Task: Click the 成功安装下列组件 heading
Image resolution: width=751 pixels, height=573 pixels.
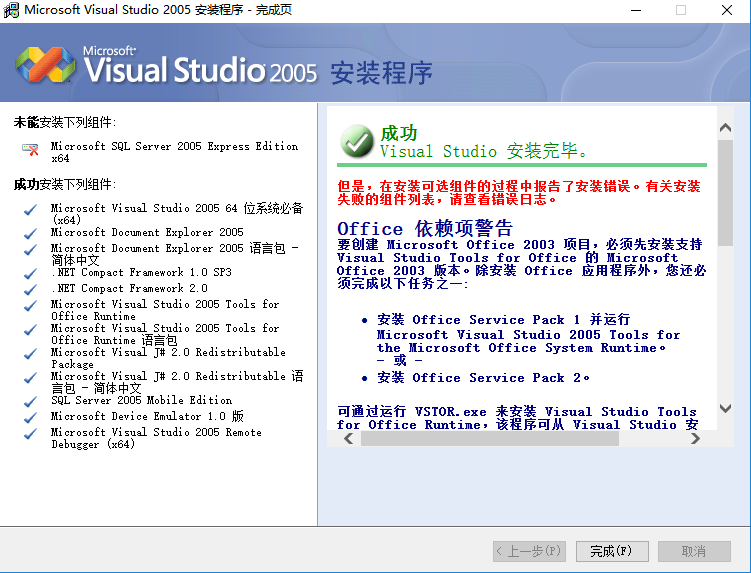Action: click(x=65, y=184)
